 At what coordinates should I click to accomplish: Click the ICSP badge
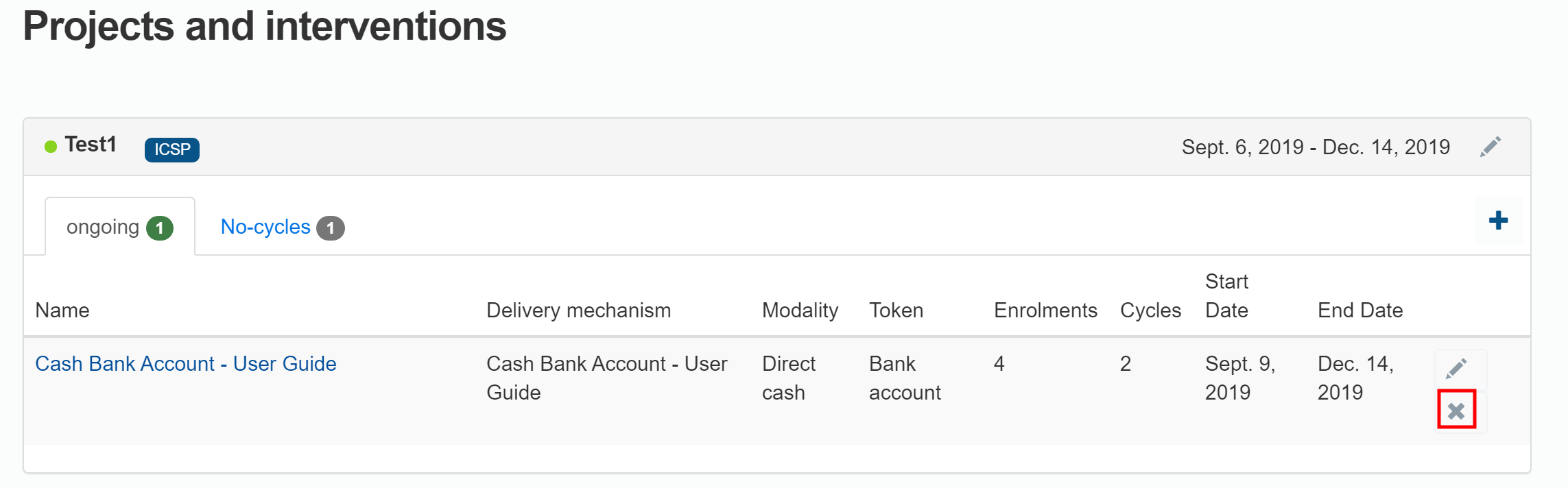click(171, 149)
